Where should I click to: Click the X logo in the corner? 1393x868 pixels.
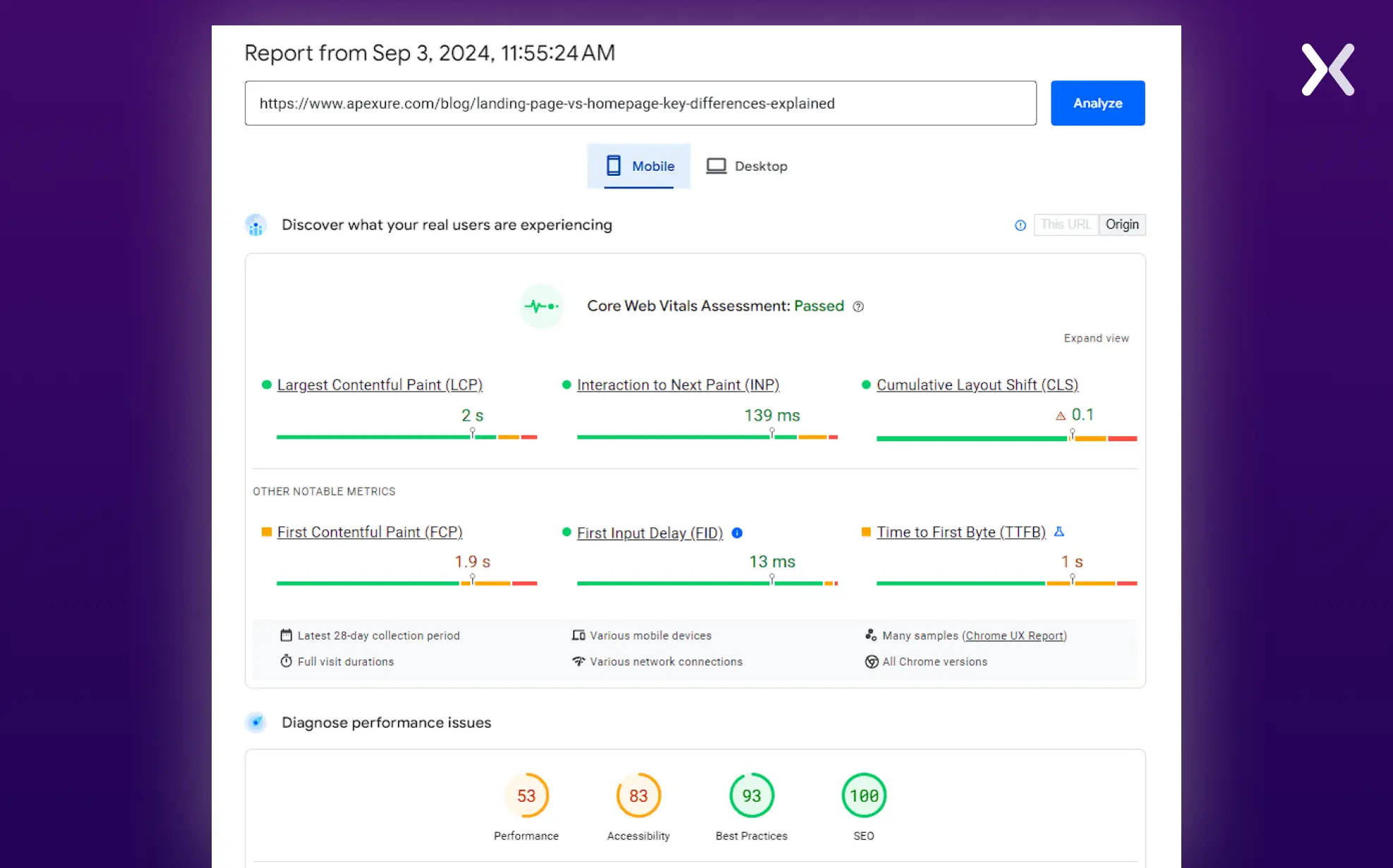[x=1328, y=69]
